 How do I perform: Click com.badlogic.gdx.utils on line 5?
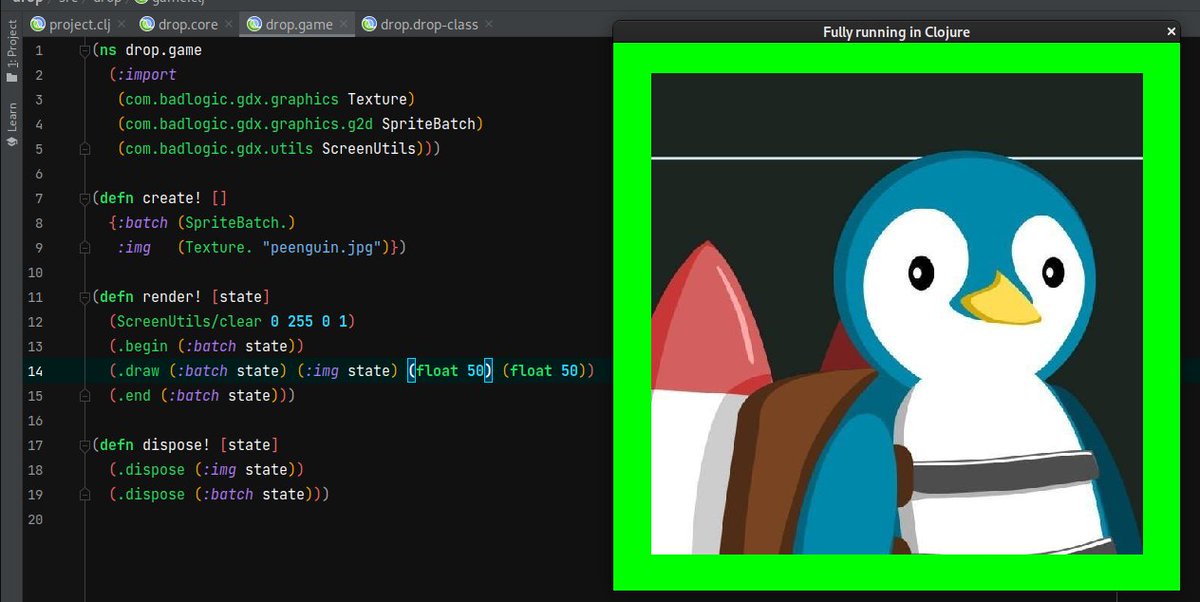coord(219,149)
